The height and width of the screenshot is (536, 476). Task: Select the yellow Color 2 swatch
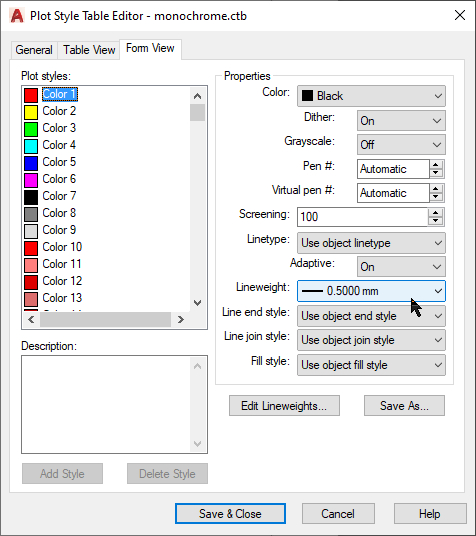point(31,112)
